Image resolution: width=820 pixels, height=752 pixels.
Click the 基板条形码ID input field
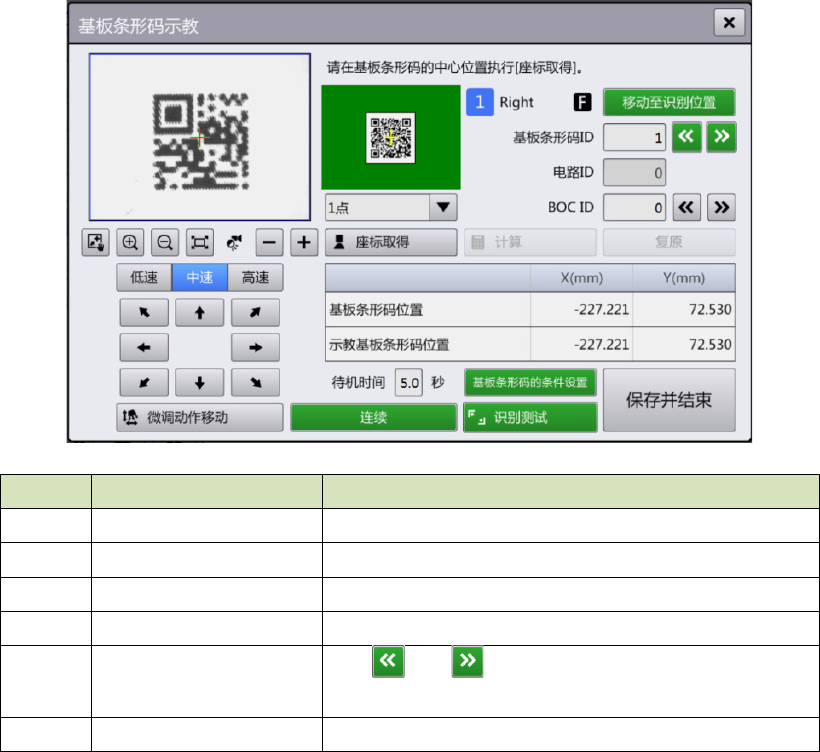coord(634,137)
